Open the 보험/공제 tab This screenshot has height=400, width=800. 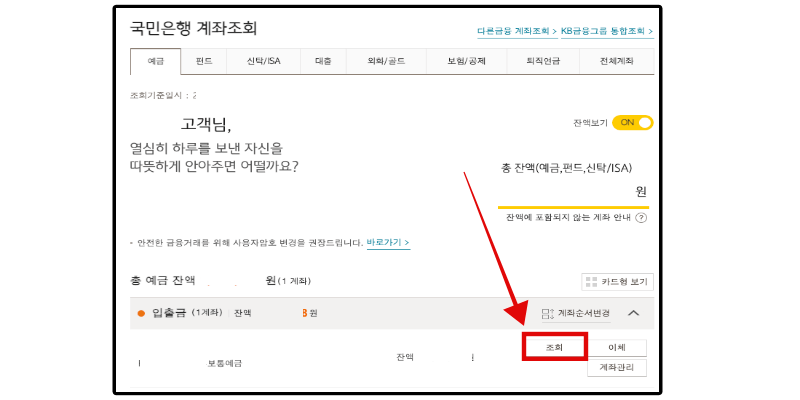click(x=466, y=61)
